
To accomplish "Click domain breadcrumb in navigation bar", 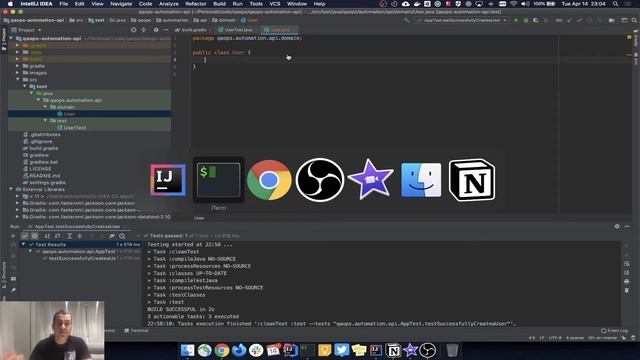I will (224, 20).
